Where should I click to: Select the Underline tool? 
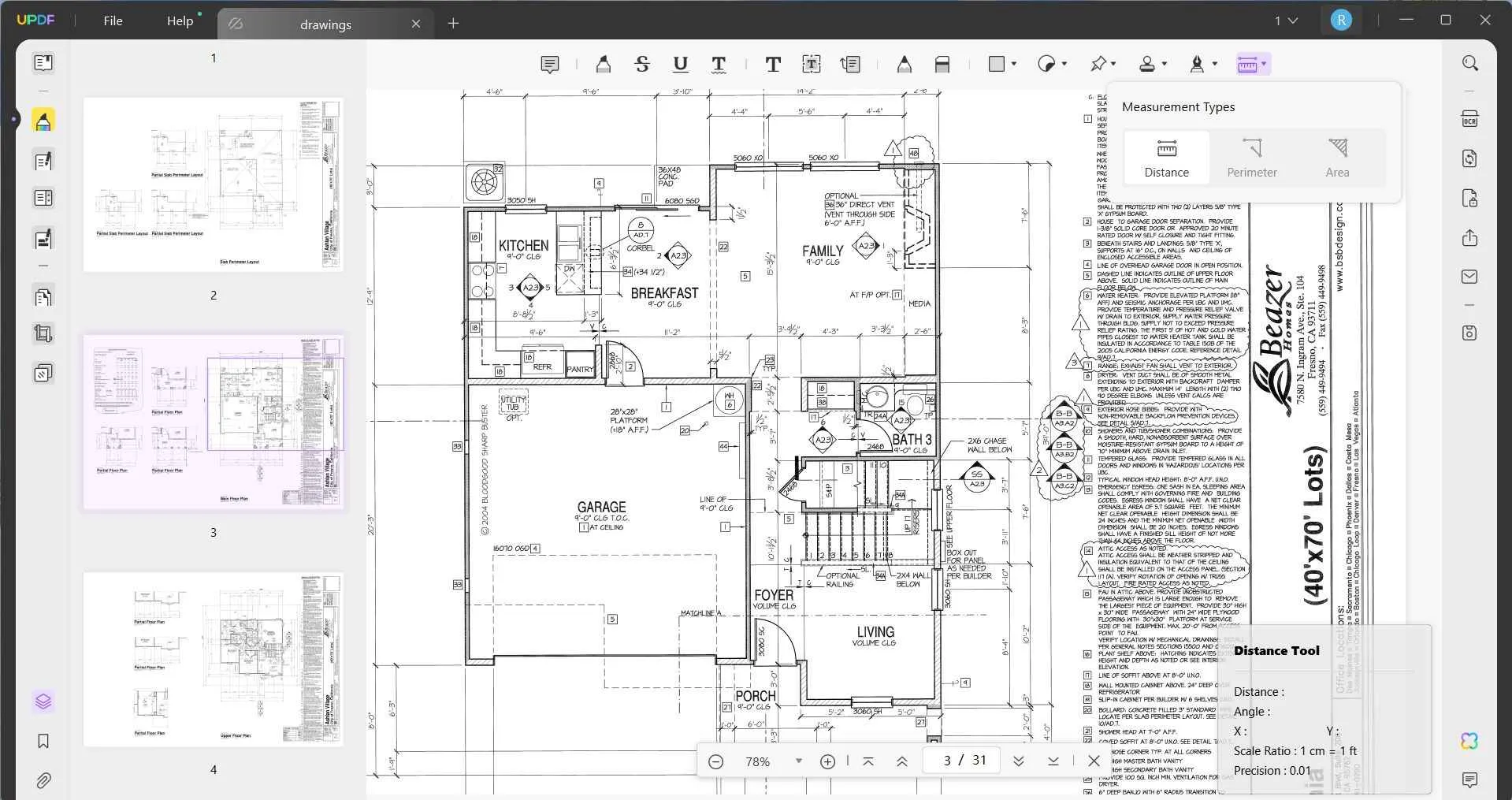[x=681, y=65]
